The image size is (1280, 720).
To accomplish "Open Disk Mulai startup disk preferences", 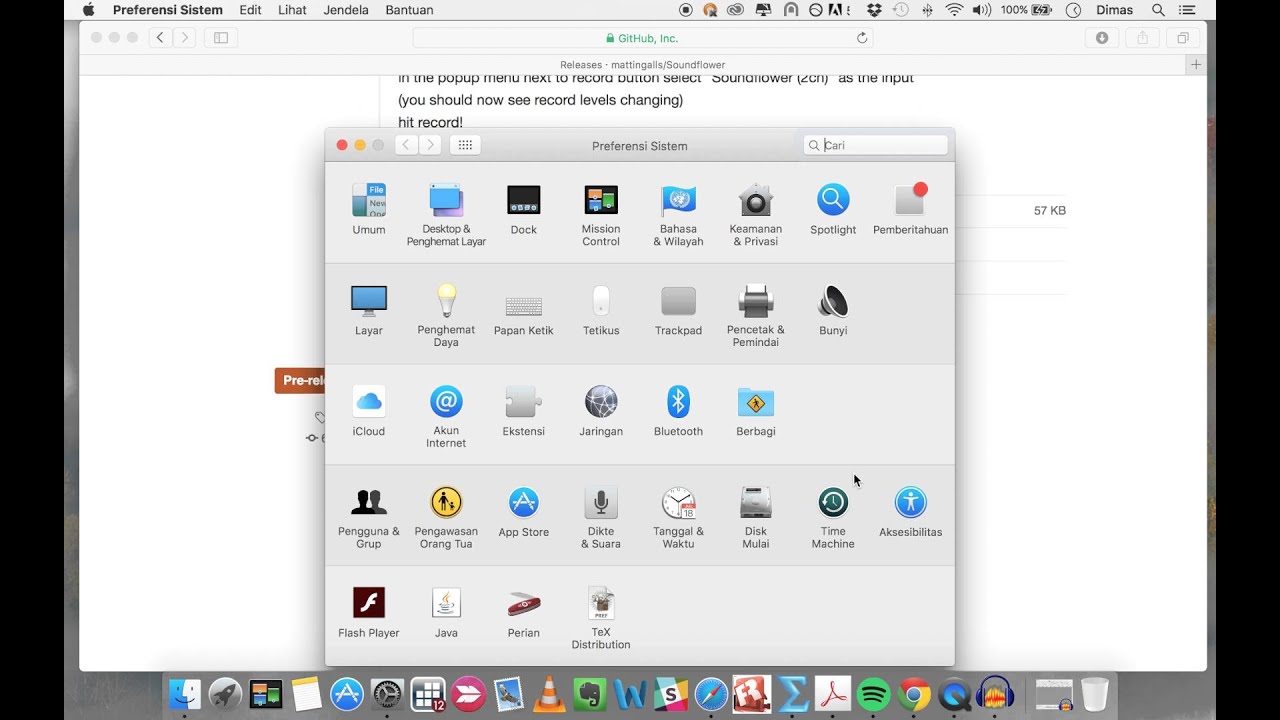I will coord(756,517).
